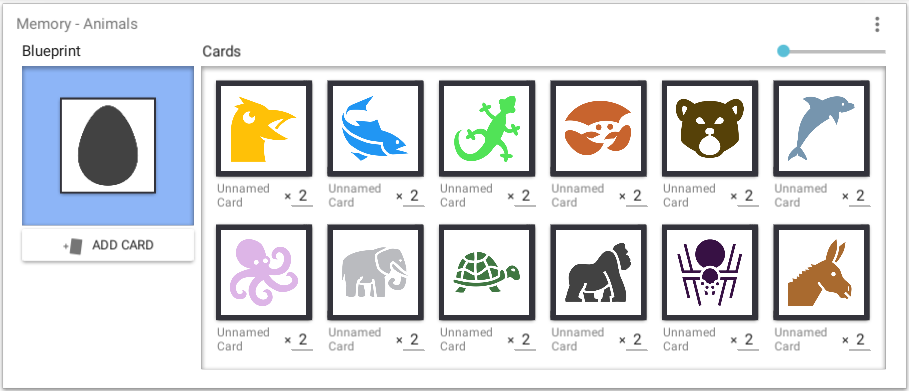This screenshot has width=909, height=391.
Task: Edit quantity field of bear card
Action: coord(748,196)
